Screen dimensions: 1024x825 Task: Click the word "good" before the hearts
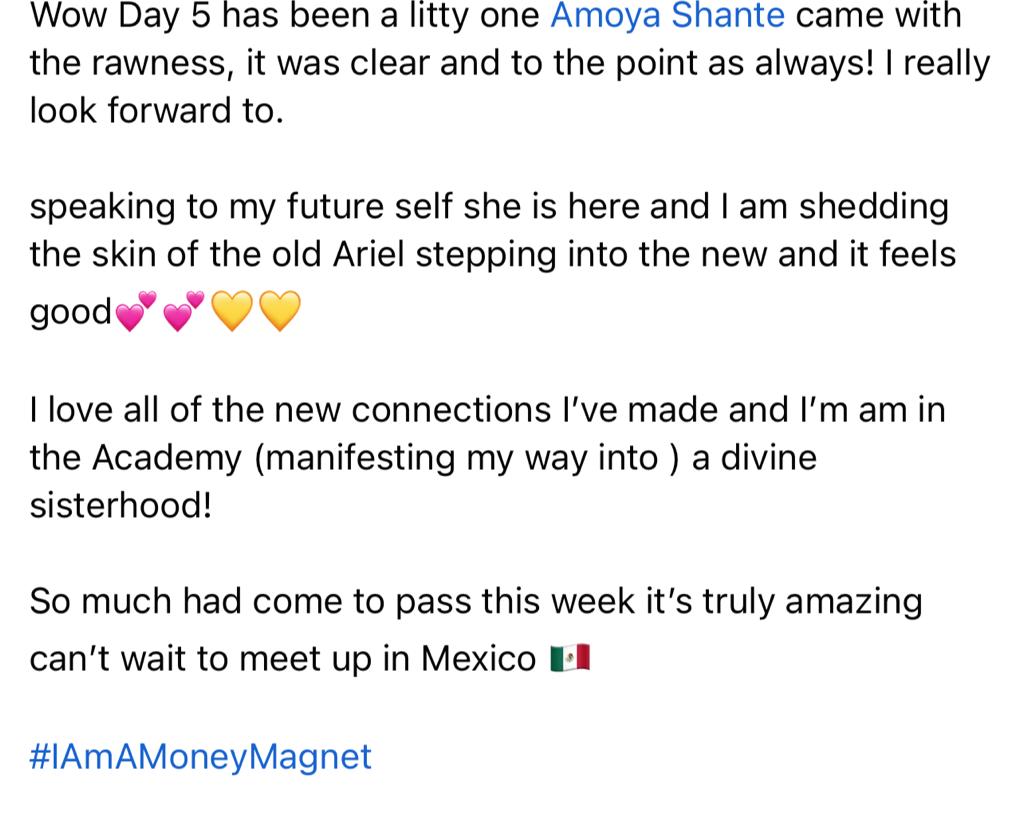(x=71, y=312)
